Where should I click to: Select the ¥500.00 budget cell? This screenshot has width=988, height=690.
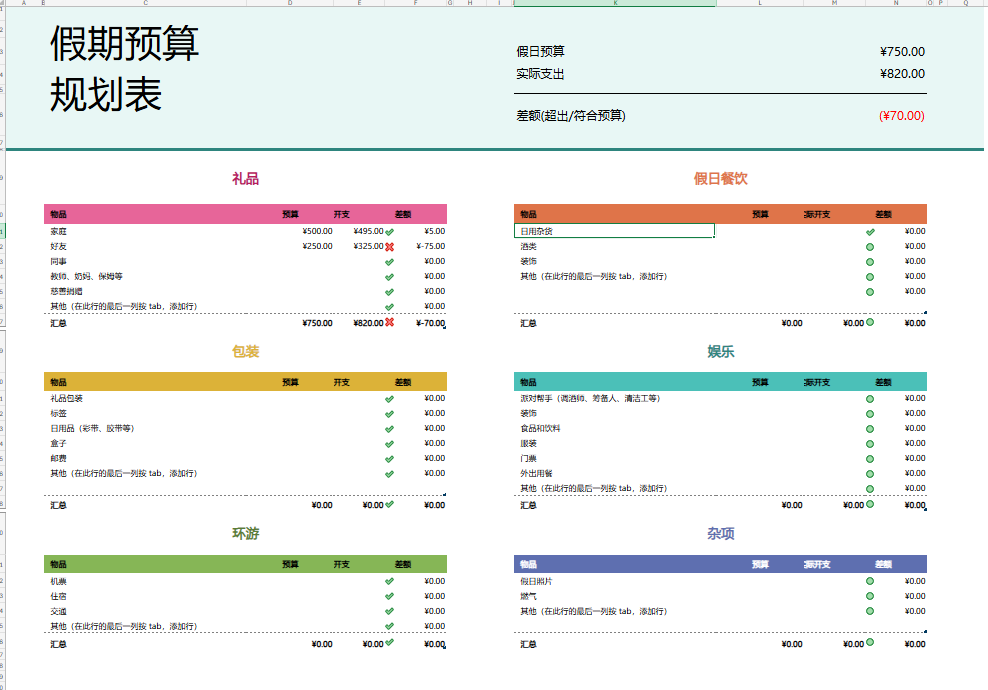(x=317, y=231)
